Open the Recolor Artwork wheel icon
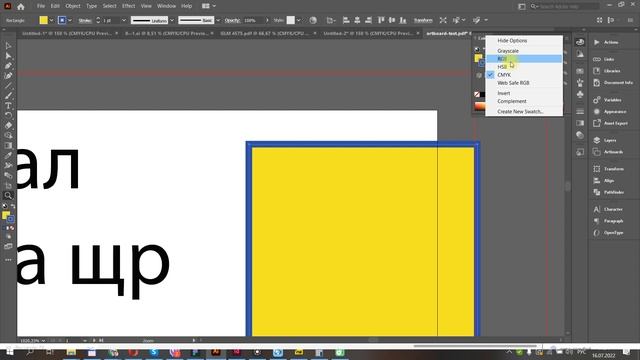The height and width of the screenshot is (360, 640). 313,20
